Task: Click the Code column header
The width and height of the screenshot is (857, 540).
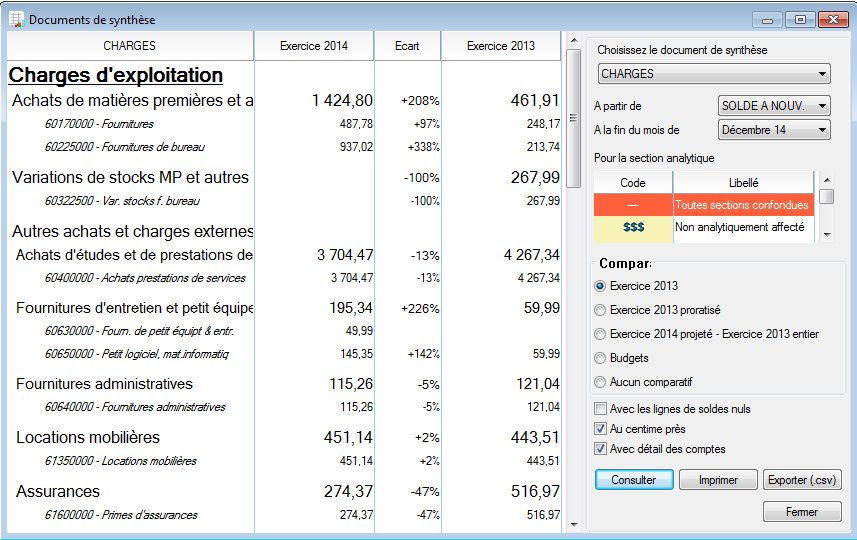Action: (633, 183)
